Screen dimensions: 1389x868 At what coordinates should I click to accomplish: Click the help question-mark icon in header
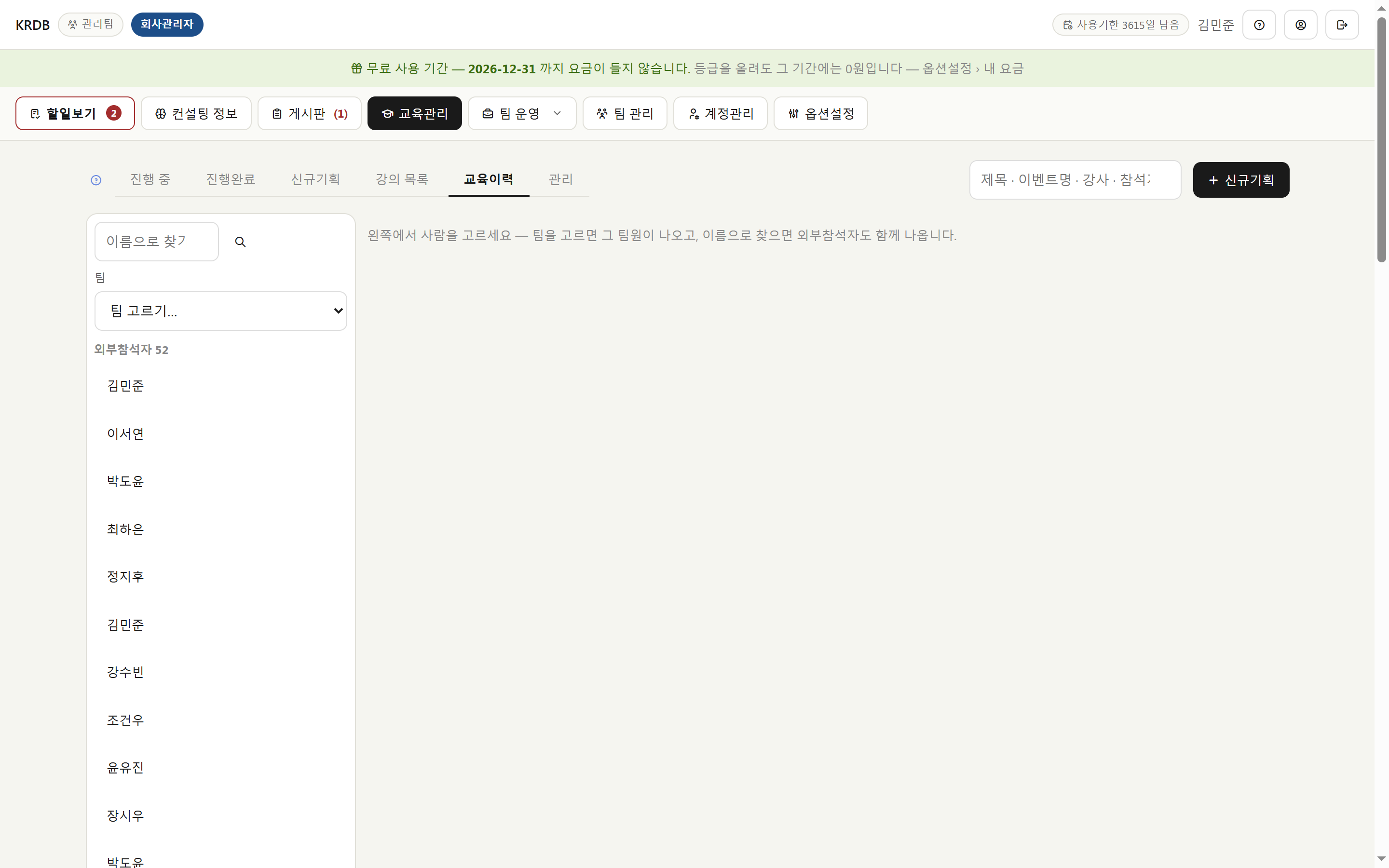point(1259,25)
